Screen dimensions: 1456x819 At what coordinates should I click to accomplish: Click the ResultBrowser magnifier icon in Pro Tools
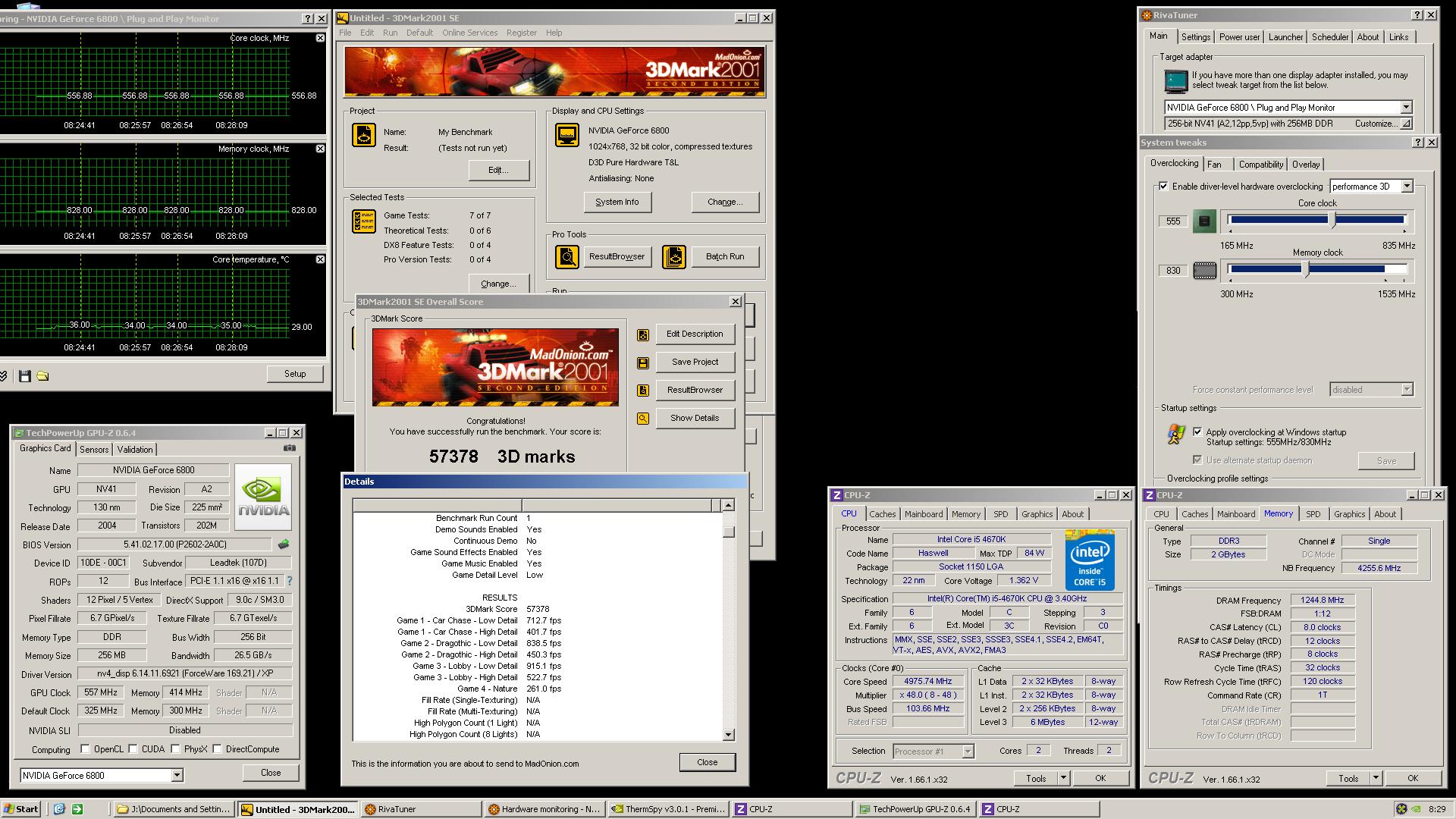point(566,257)
